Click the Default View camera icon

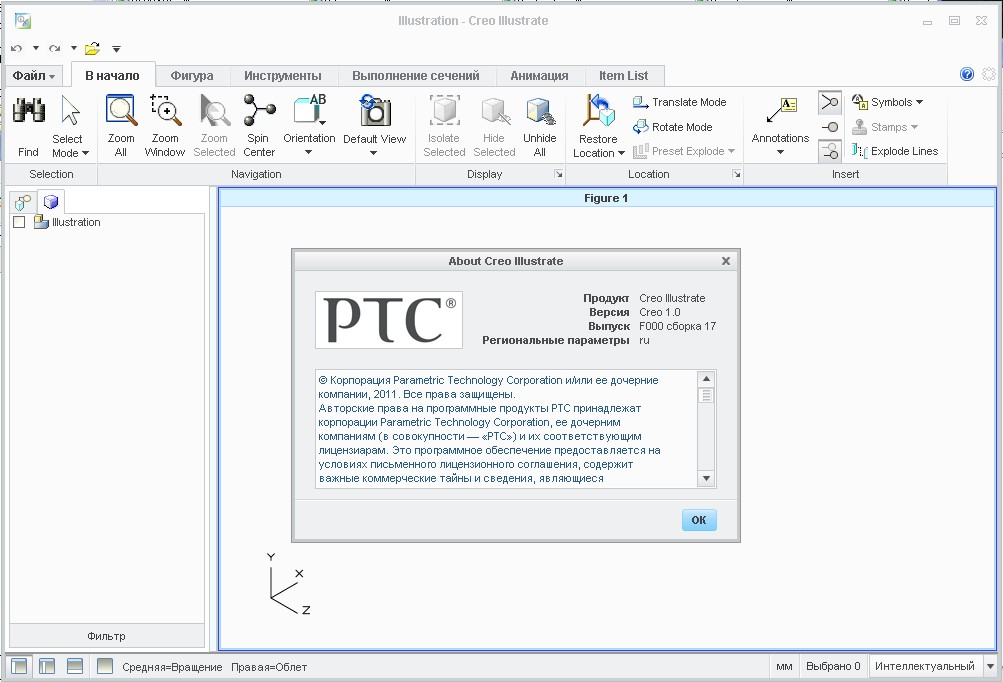click(375, 110)
